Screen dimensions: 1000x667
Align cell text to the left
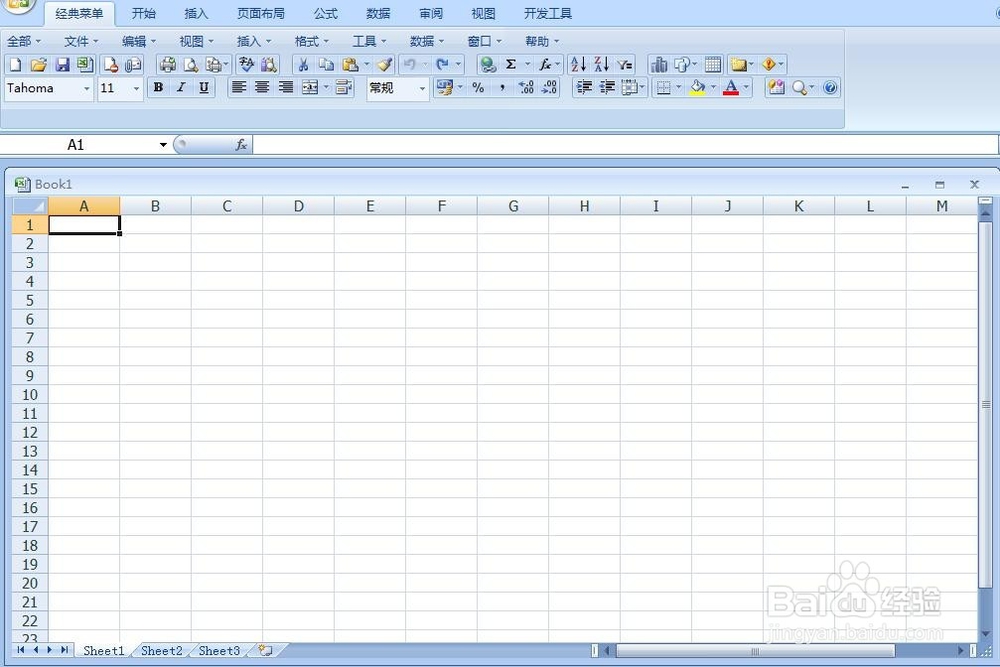[239, 88]
